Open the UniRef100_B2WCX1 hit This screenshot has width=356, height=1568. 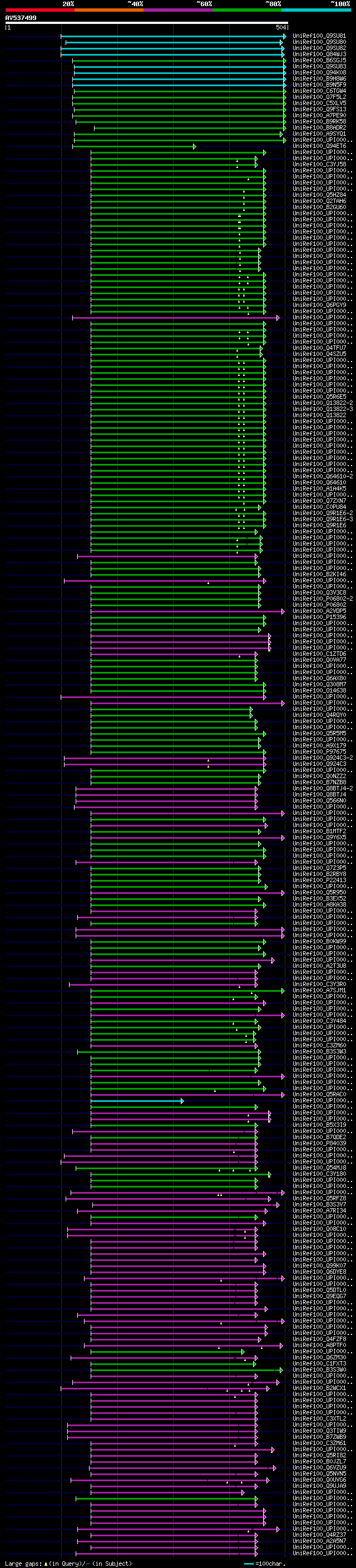319,1388
